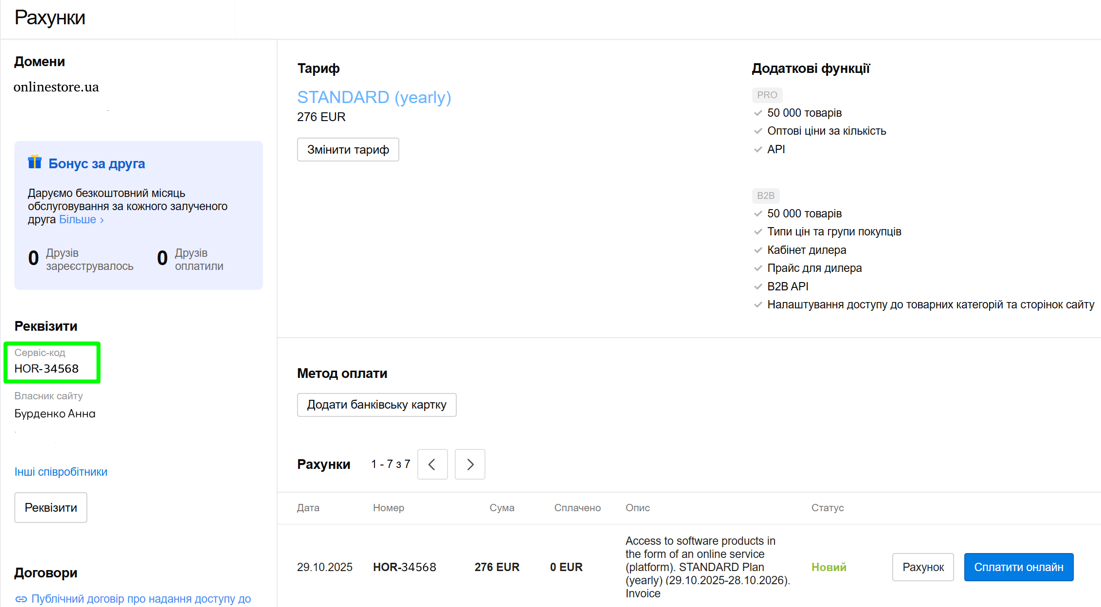Image resolution: width=1101 pixels, height=607 pixels.
Task: Click the B2B plan badge
Action: point(766,196)
